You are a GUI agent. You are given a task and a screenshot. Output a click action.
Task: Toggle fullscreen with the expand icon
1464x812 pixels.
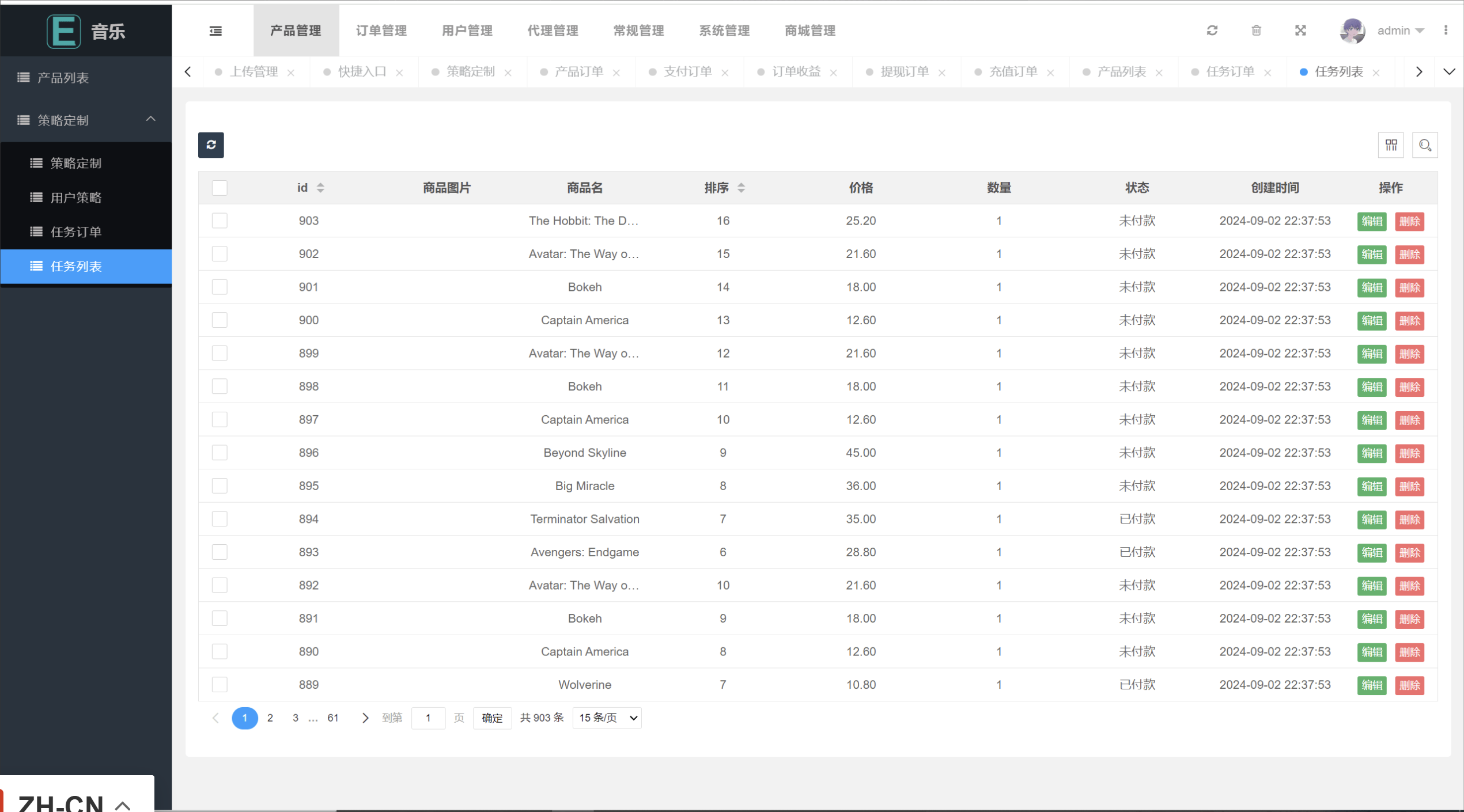click(x=1300, y=31)
